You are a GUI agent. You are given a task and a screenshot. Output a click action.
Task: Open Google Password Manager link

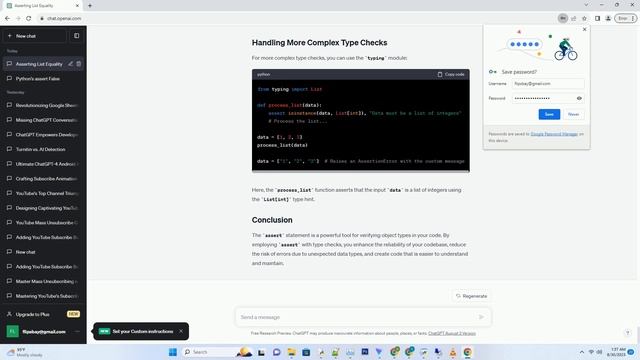point(554,134)
